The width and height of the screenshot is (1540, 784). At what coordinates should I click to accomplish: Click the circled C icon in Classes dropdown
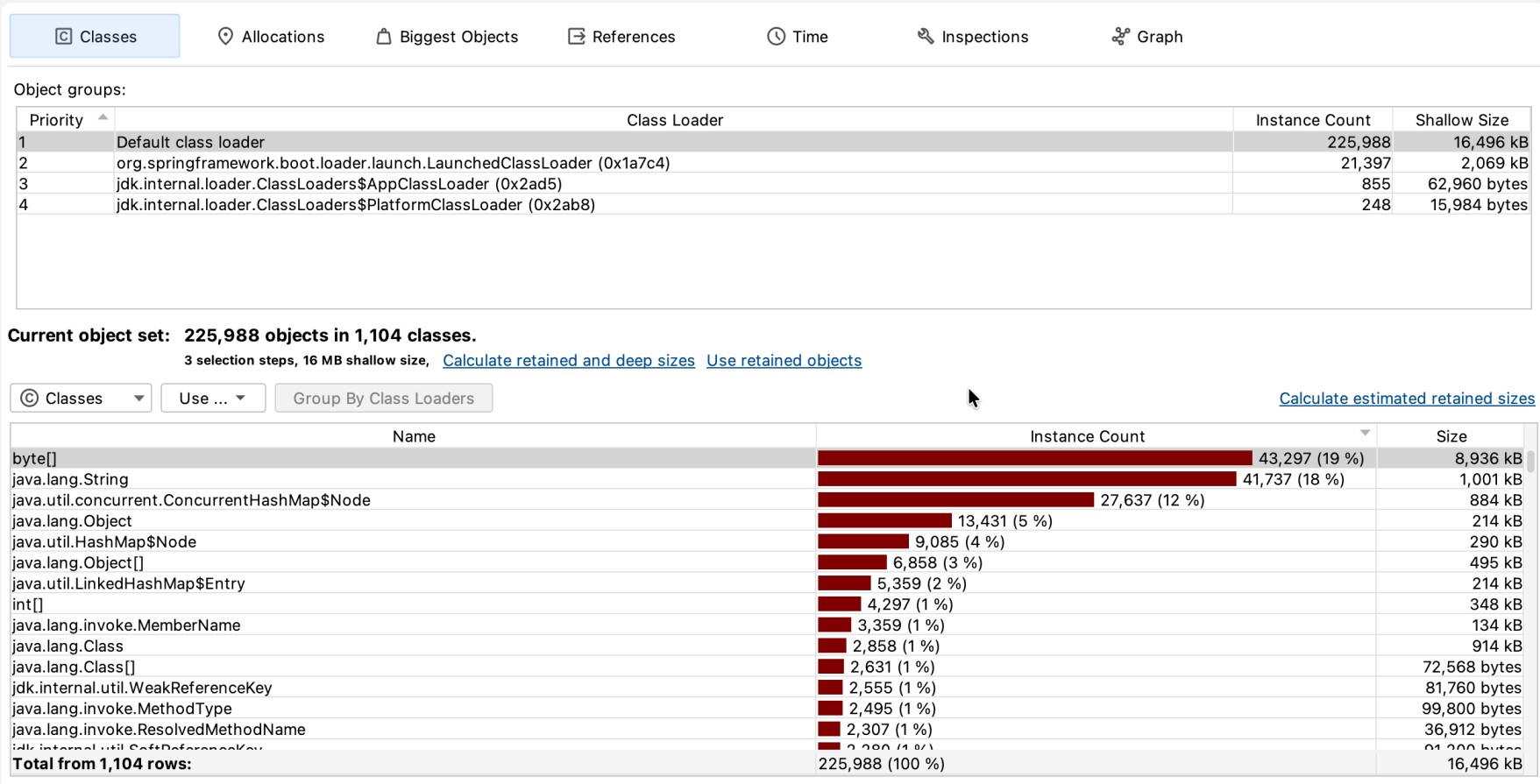coord(30,398)
